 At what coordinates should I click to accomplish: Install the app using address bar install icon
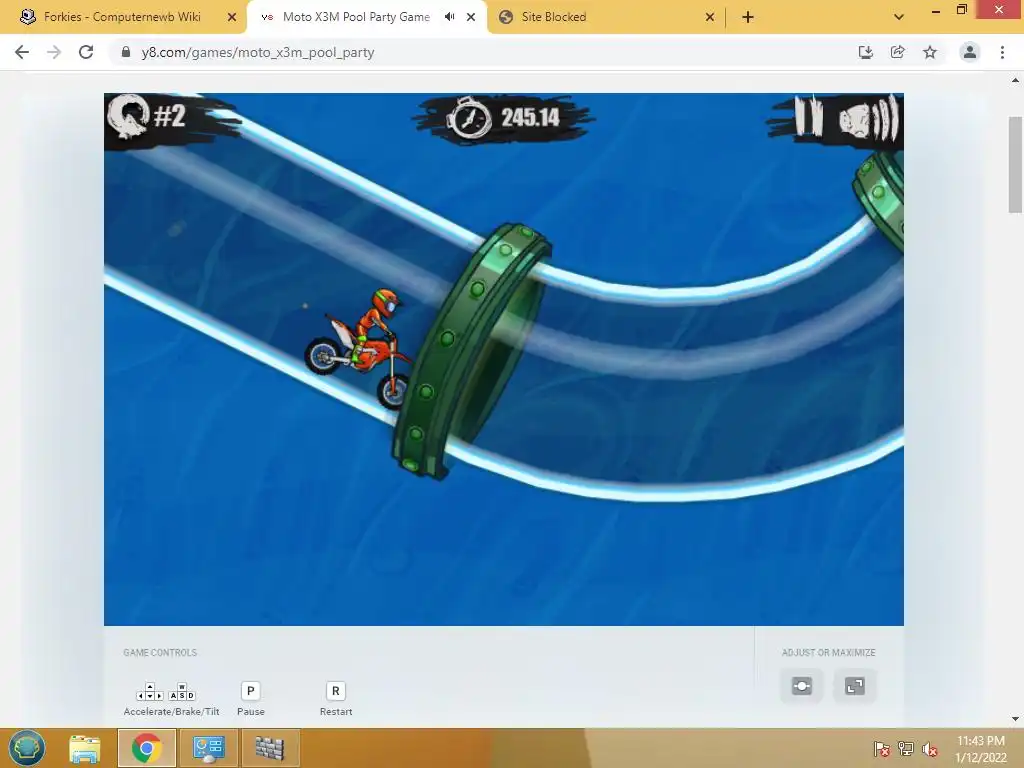point(865,52)
